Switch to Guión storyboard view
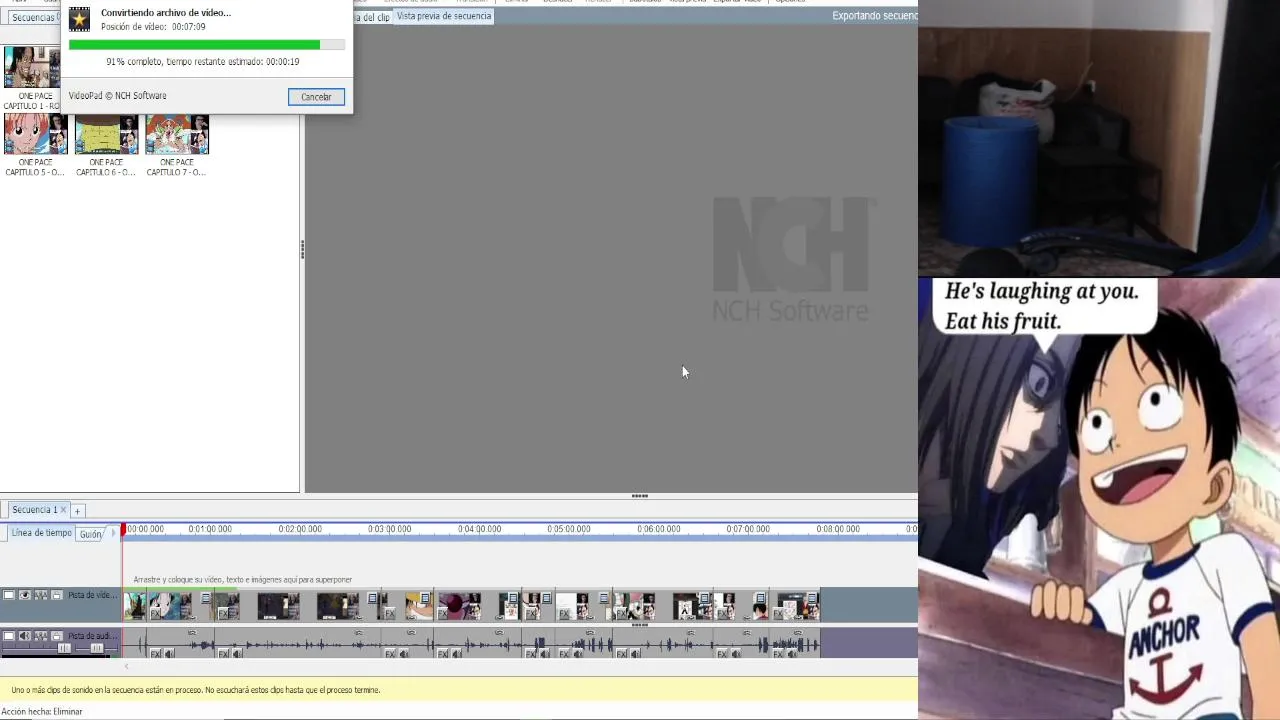 [91, 534]
